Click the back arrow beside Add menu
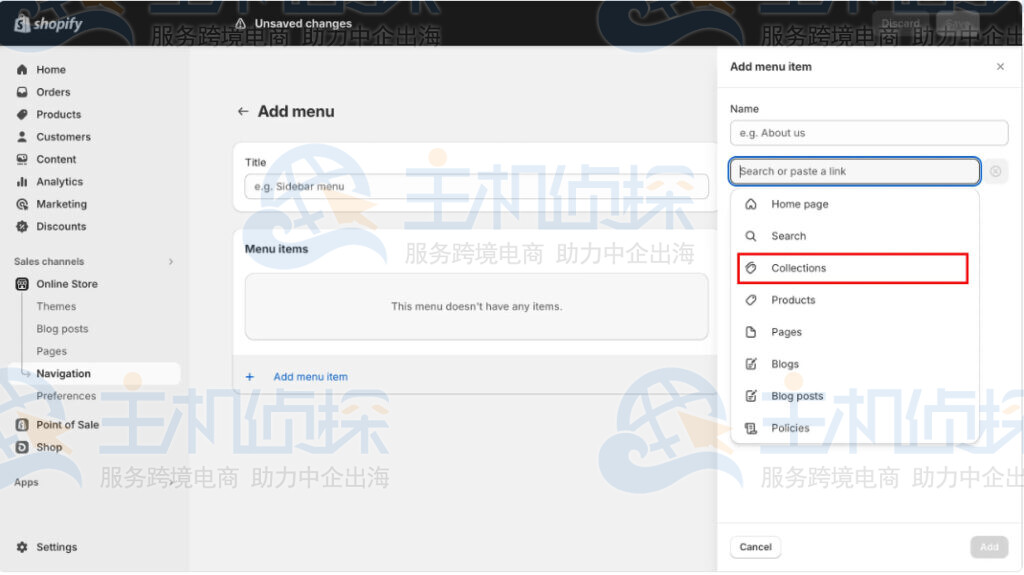The height and width of the screenshot is (575, 1024). click(x=242, y=112)
